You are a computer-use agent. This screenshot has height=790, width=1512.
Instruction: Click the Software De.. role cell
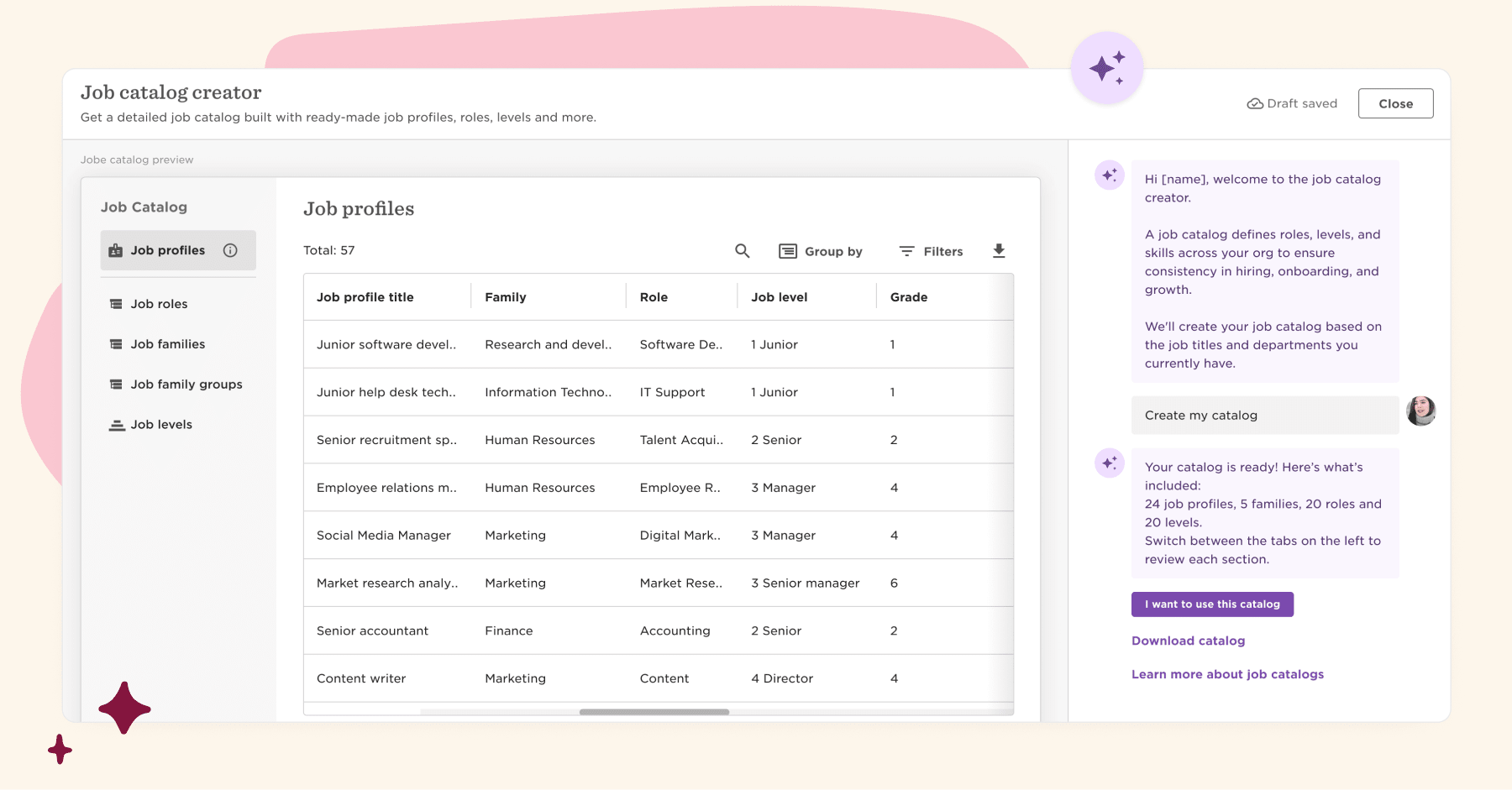pos(681,345)
